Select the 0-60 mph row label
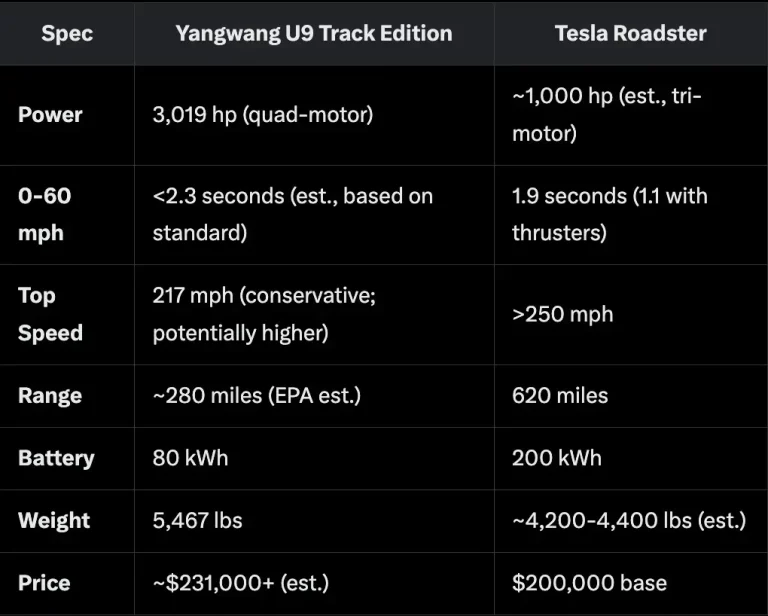Viewport: 768px width, 616px height. (44, 214)
